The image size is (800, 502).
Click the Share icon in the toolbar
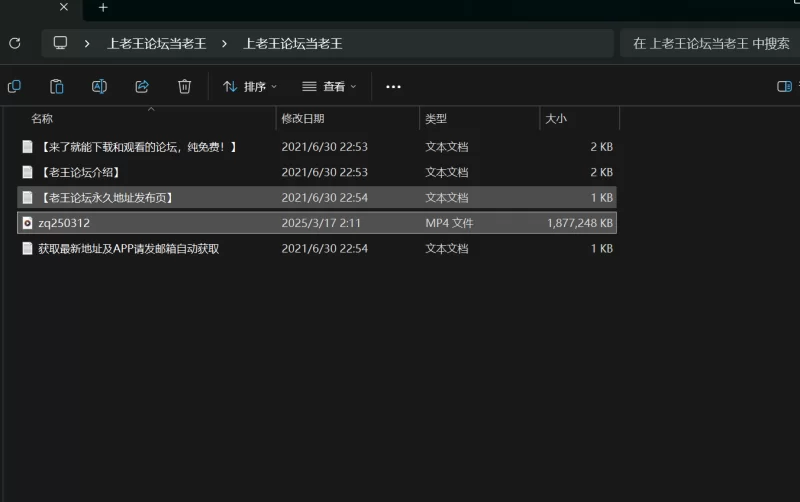(142, 87)
